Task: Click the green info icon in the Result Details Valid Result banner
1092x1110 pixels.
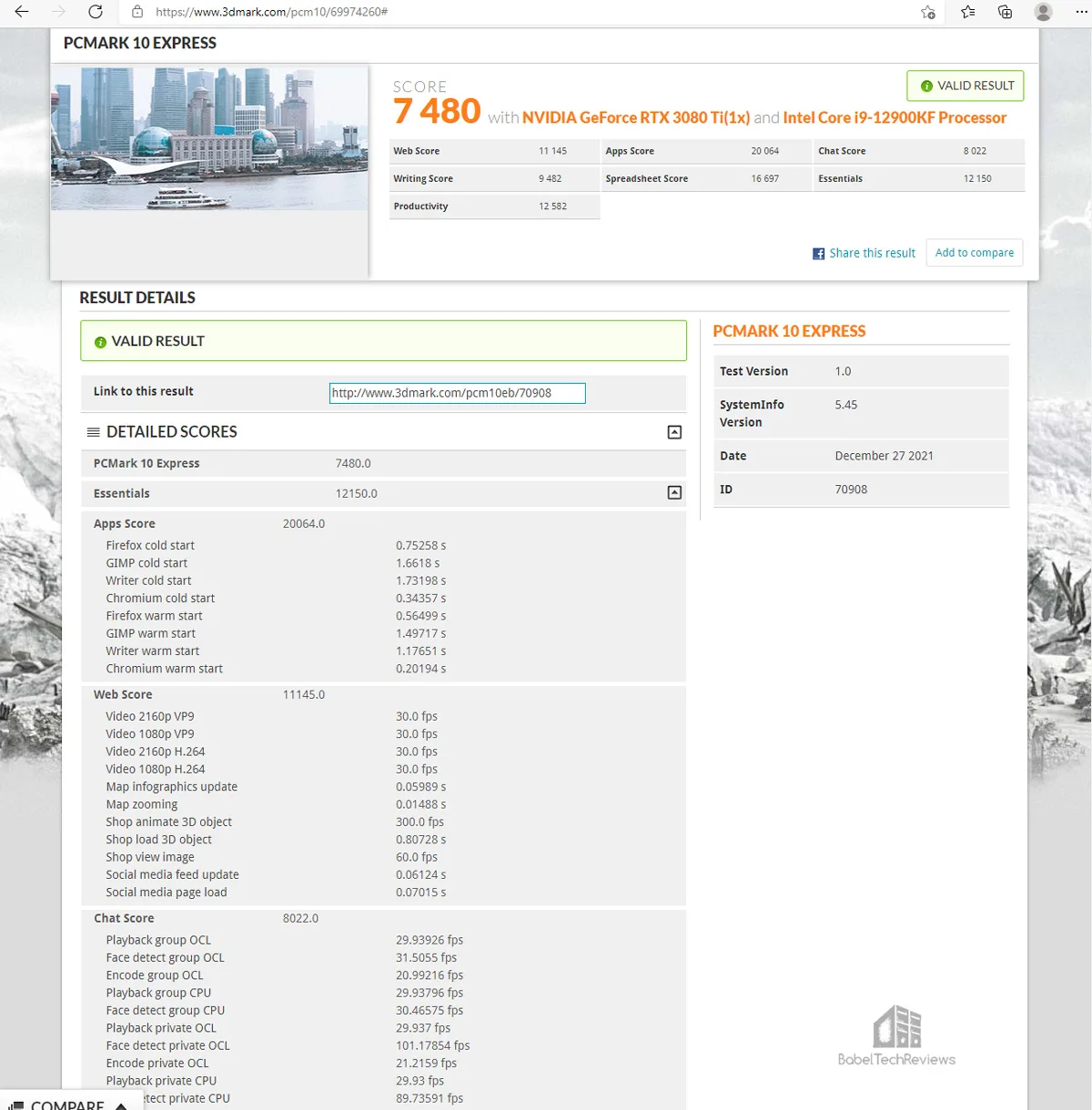Action: click(x=100, y=342)
